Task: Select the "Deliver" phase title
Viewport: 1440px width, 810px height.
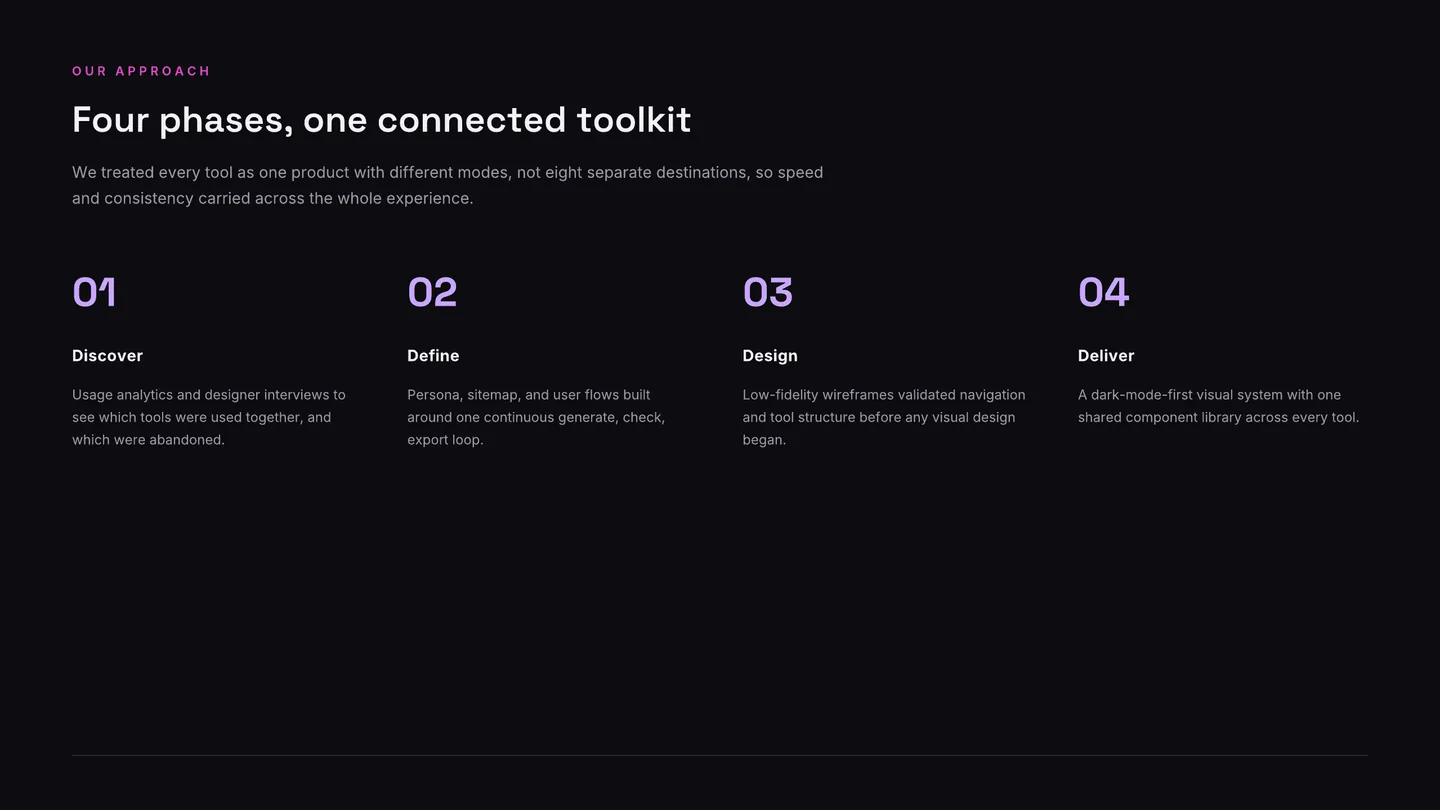Action: click(x=1106, y=356)
